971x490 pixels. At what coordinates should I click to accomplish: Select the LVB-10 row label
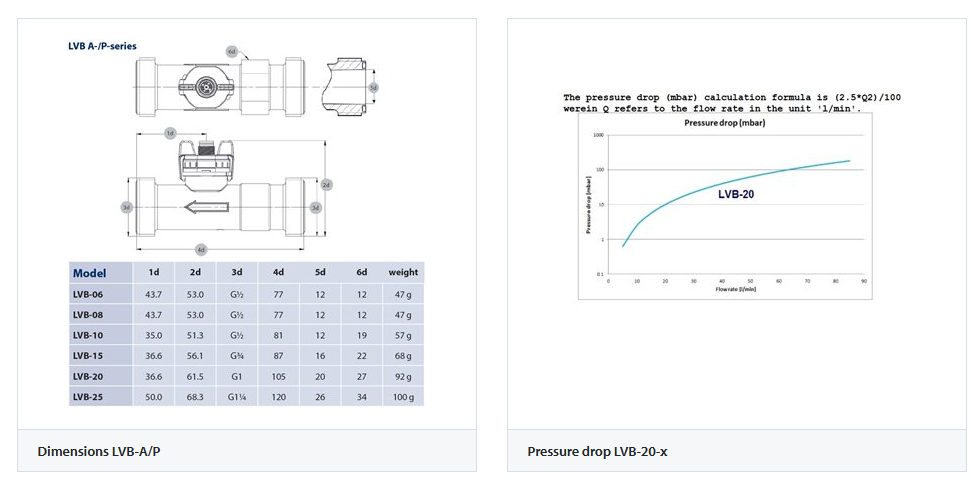(x=88, y=335)
